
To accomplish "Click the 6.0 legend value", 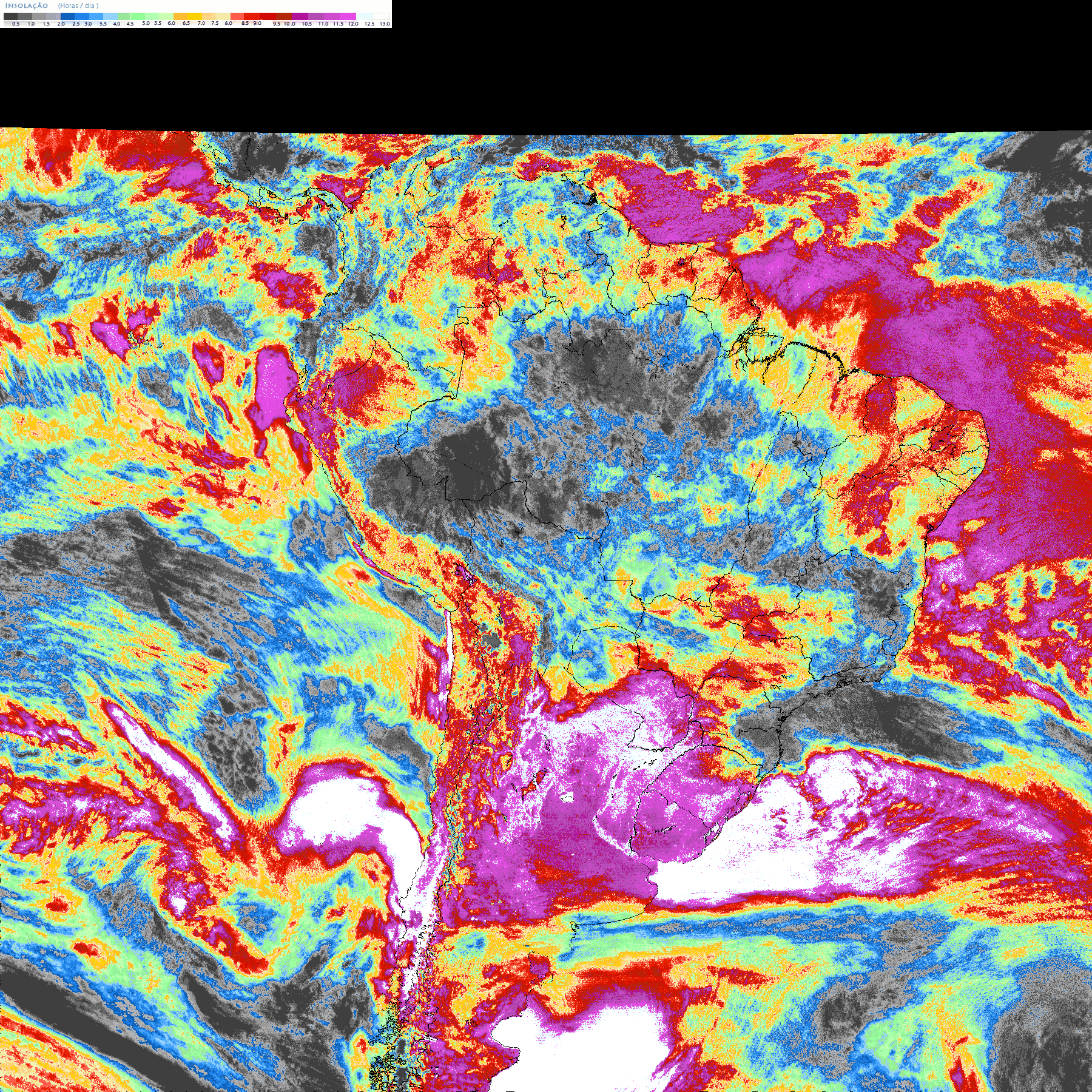I will pyautogui.click(x=171, y=23).
